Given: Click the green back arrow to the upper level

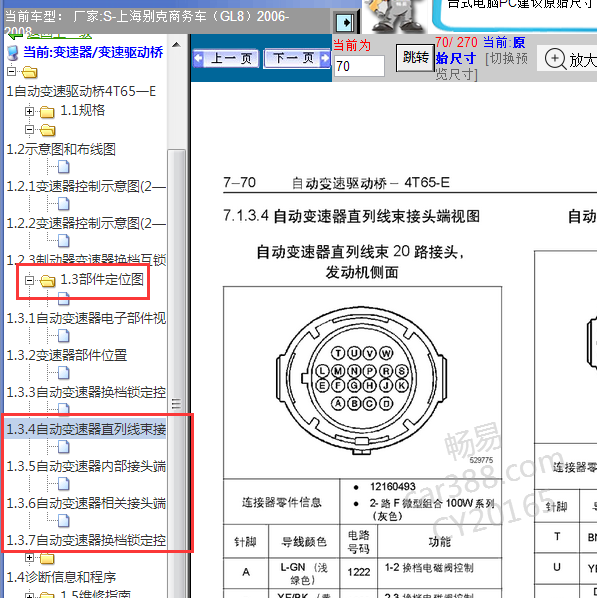Looking at the screenshot, I should (x=16, y=36).
